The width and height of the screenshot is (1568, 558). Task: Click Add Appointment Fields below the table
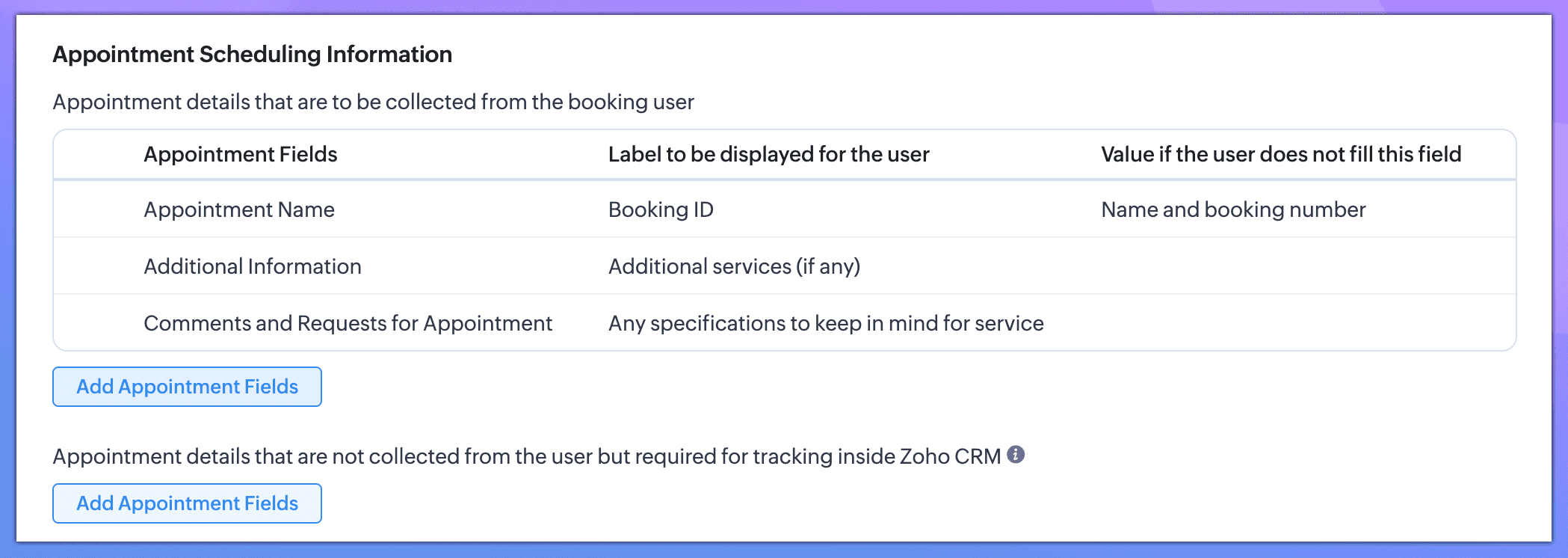coord(187,387)
